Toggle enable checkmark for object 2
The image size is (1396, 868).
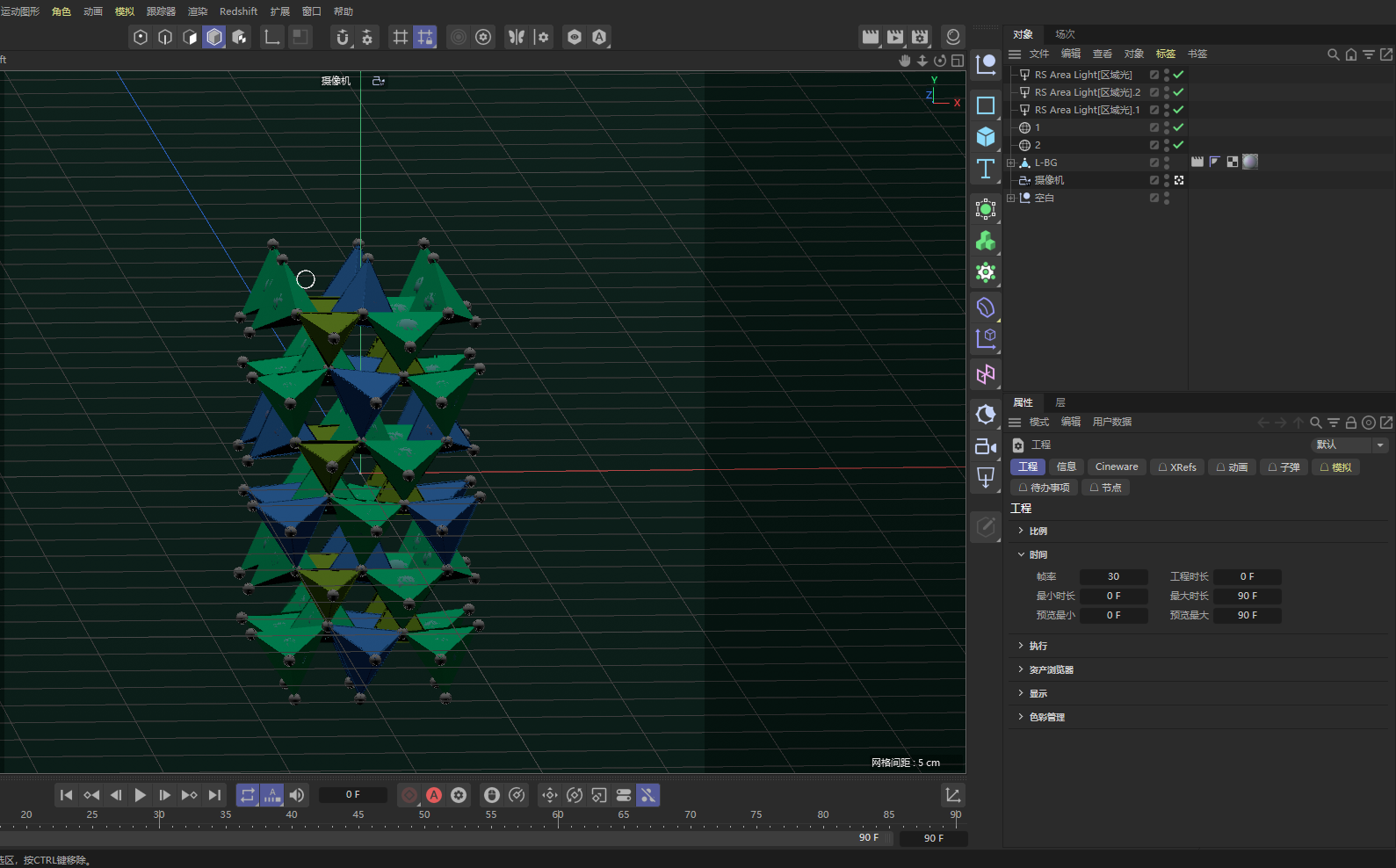(x=1179, y=145)
